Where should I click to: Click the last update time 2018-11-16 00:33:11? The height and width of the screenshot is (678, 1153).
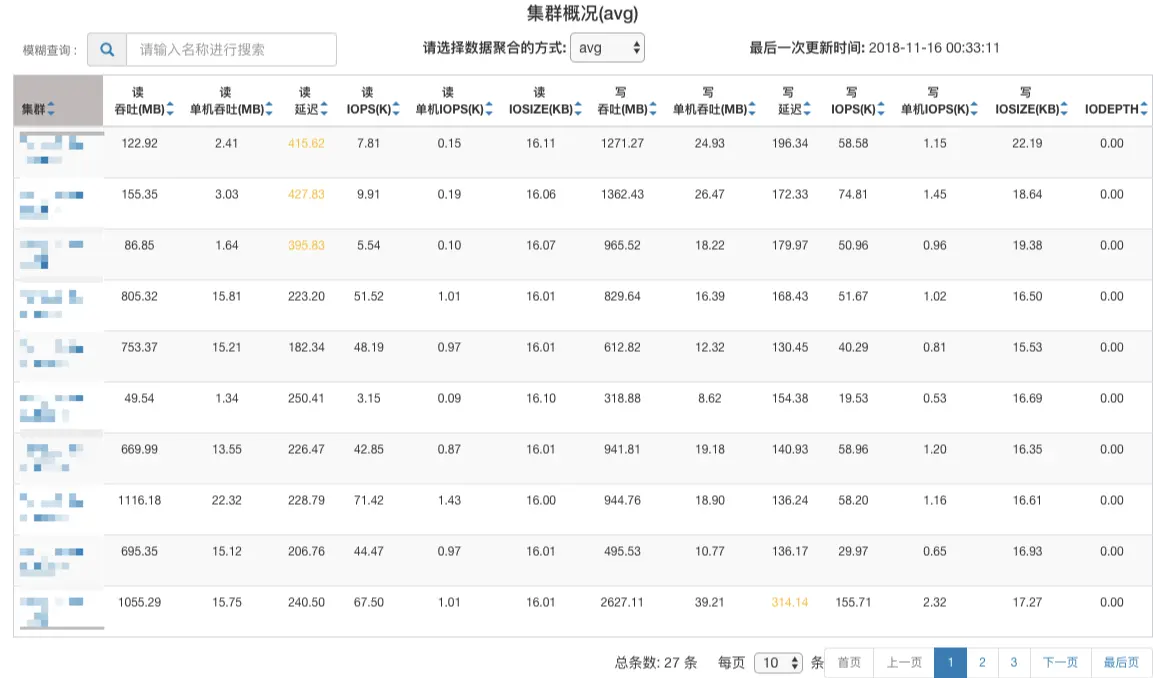[934, 48]
